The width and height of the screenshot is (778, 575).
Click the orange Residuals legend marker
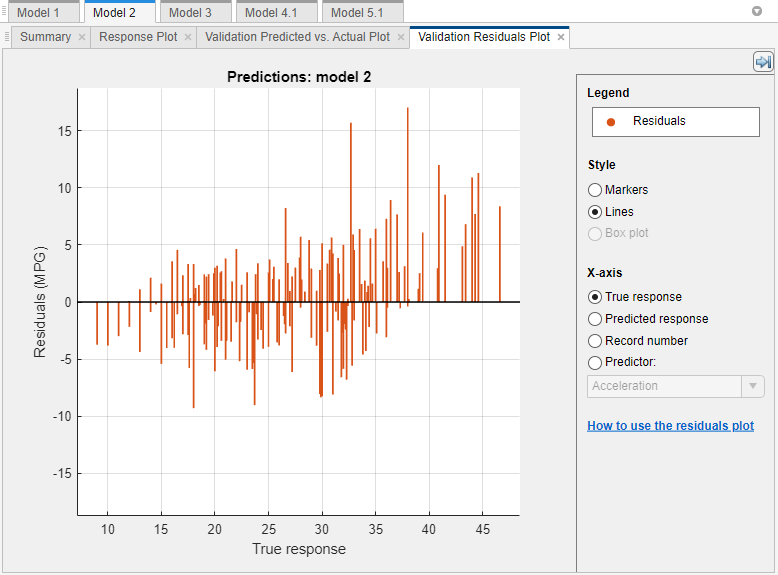point(610,122)
